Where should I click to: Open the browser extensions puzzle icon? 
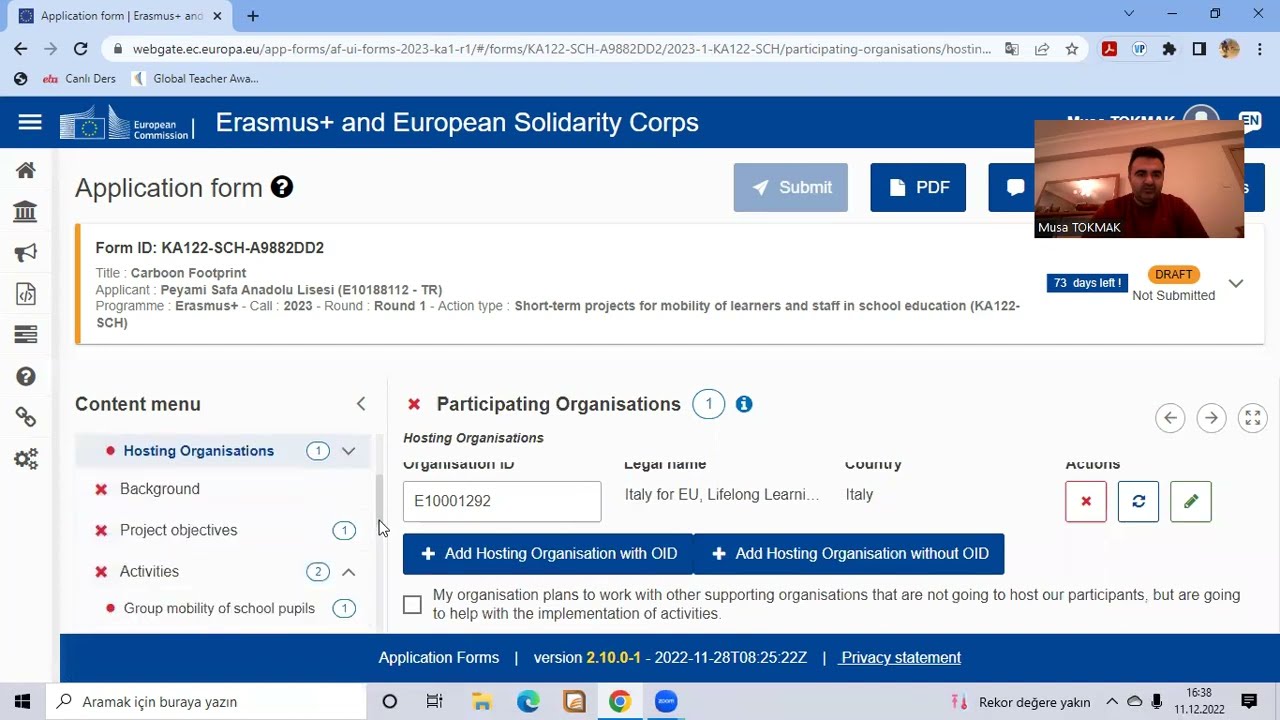pyautogui.click(x=1169, y=48)
